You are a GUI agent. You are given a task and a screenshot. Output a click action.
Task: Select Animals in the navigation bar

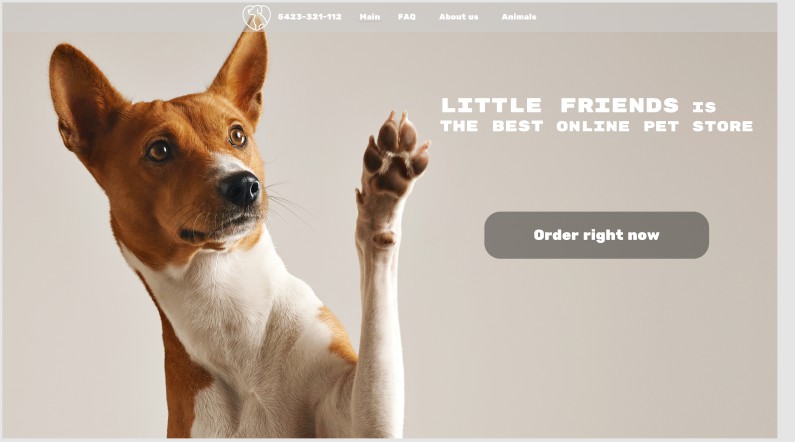519,17
